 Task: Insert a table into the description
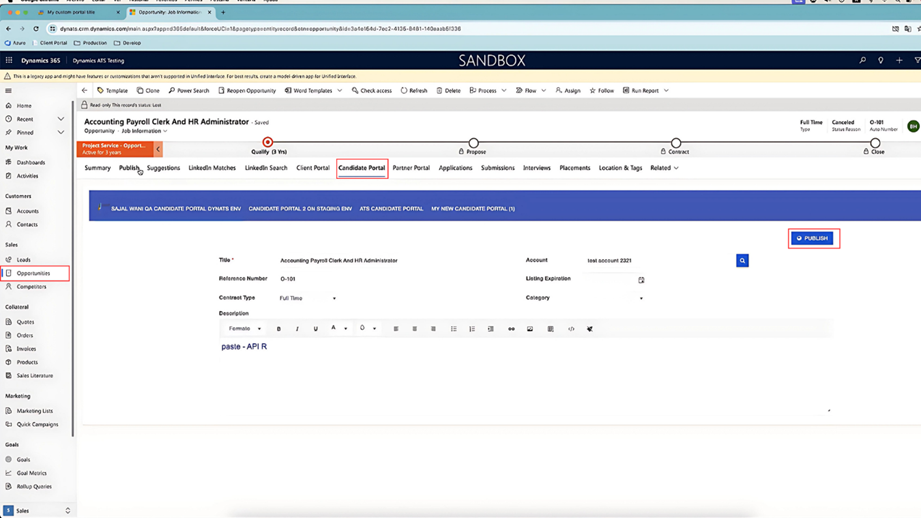point(550,329)
